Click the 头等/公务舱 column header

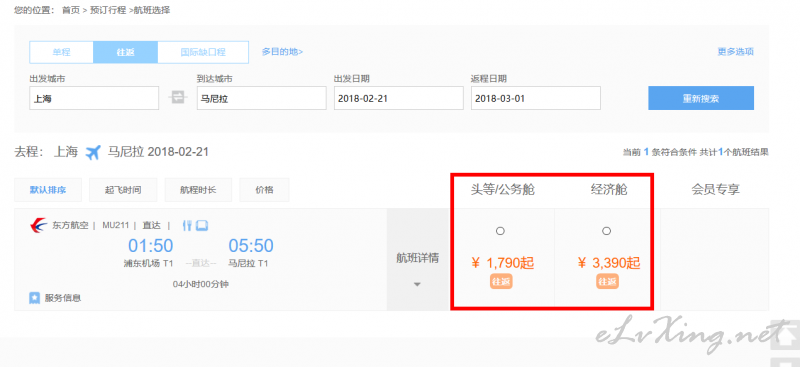tap(503, 190)
